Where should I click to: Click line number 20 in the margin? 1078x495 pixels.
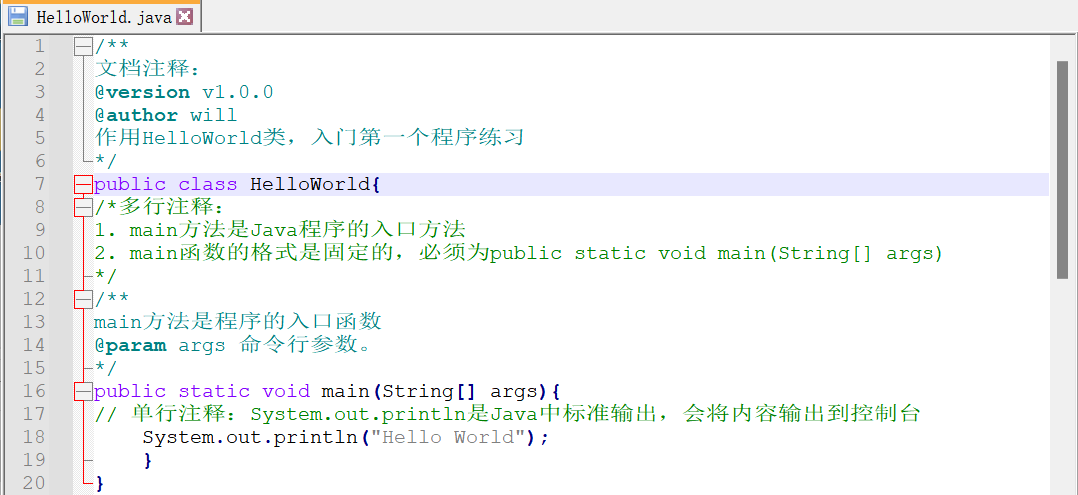point(33,483)
